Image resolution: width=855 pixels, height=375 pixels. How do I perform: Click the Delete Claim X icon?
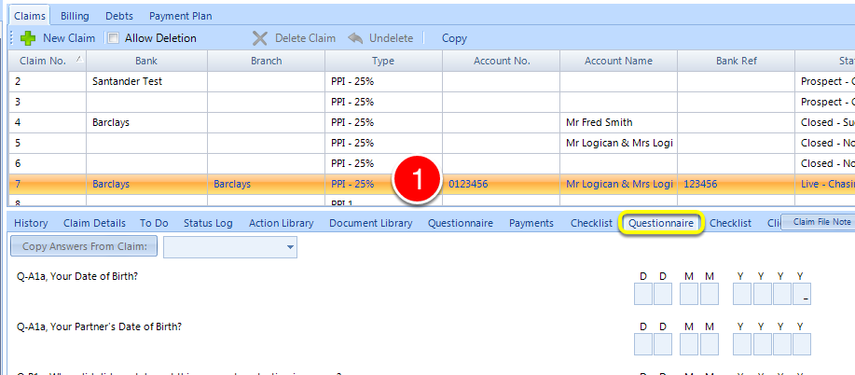[260, 38]
